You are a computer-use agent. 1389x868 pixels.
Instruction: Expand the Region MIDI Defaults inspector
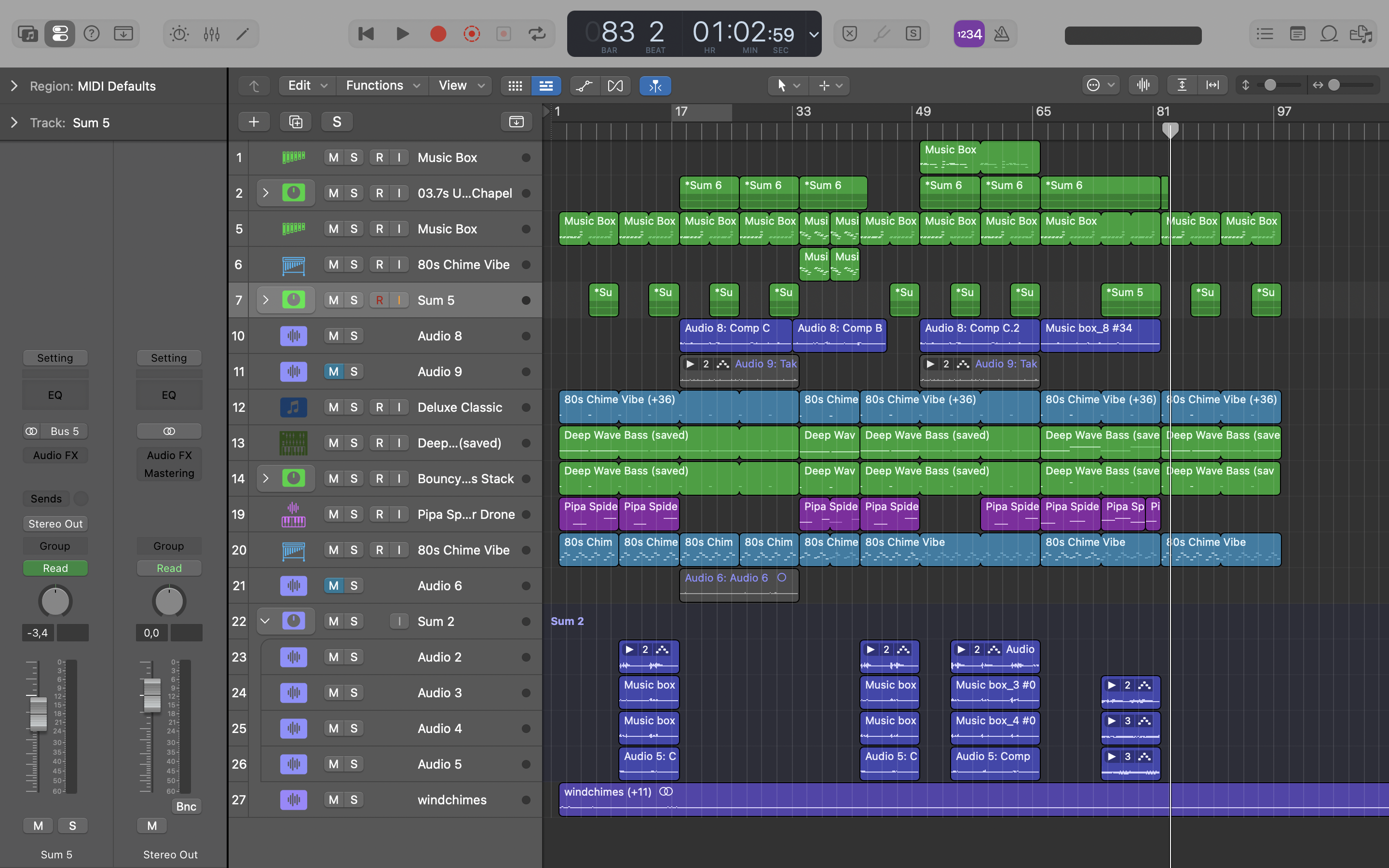(14, 86)
